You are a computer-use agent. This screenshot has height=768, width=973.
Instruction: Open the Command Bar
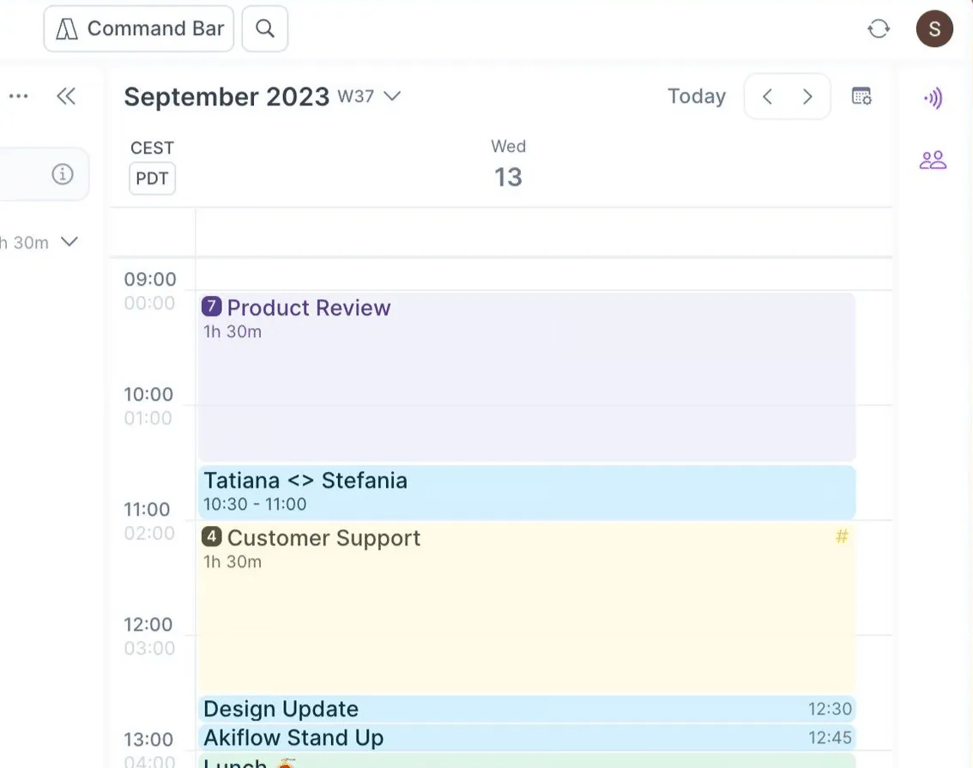pos(138,28)
